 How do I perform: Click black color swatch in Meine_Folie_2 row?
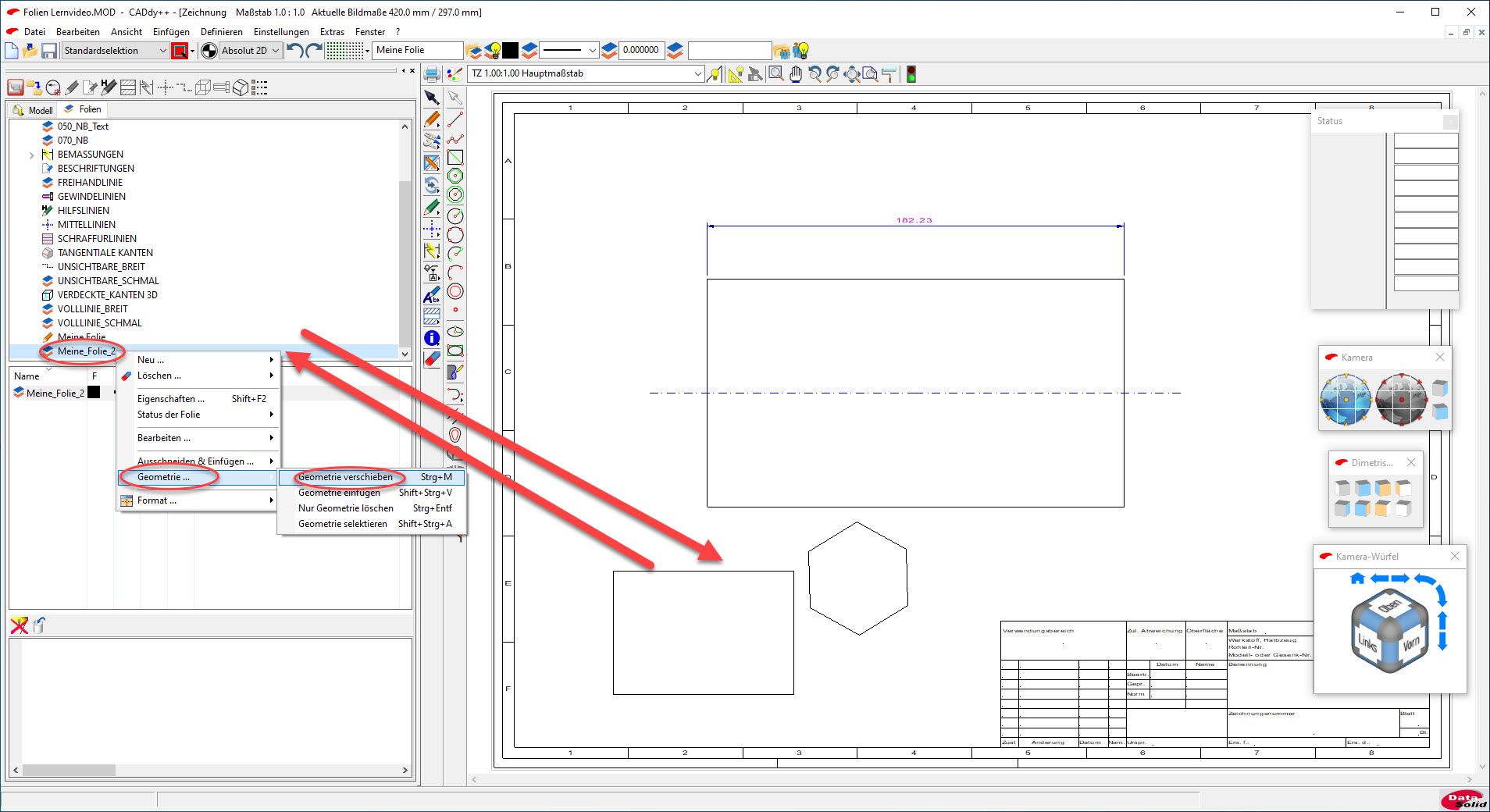pyautogui.click(x=94, y=393)
